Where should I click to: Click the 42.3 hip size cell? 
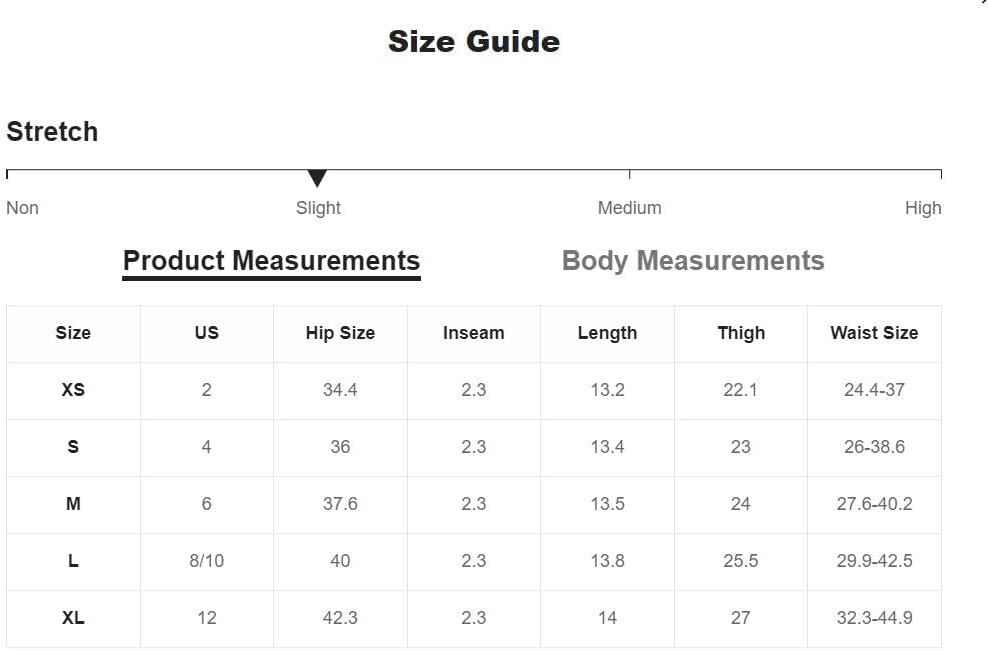340,618
